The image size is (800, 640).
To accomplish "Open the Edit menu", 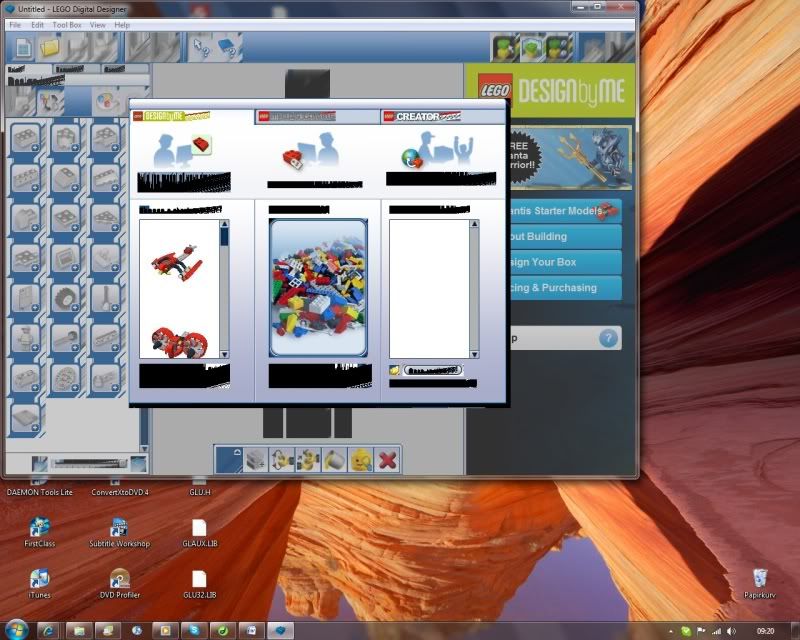I will tap(37, 25).
